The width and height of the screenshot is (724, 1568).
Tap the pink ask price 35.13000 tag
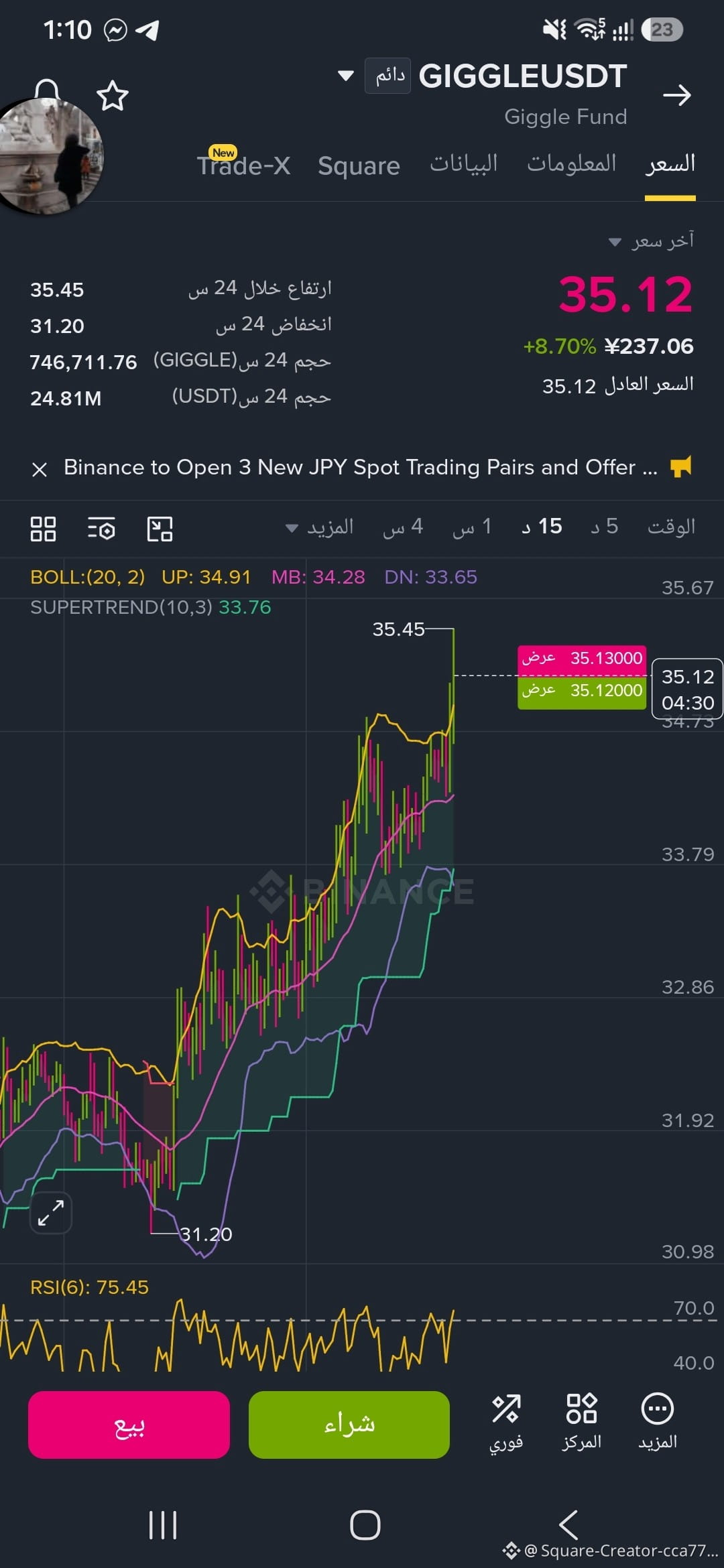pos(582,658)
